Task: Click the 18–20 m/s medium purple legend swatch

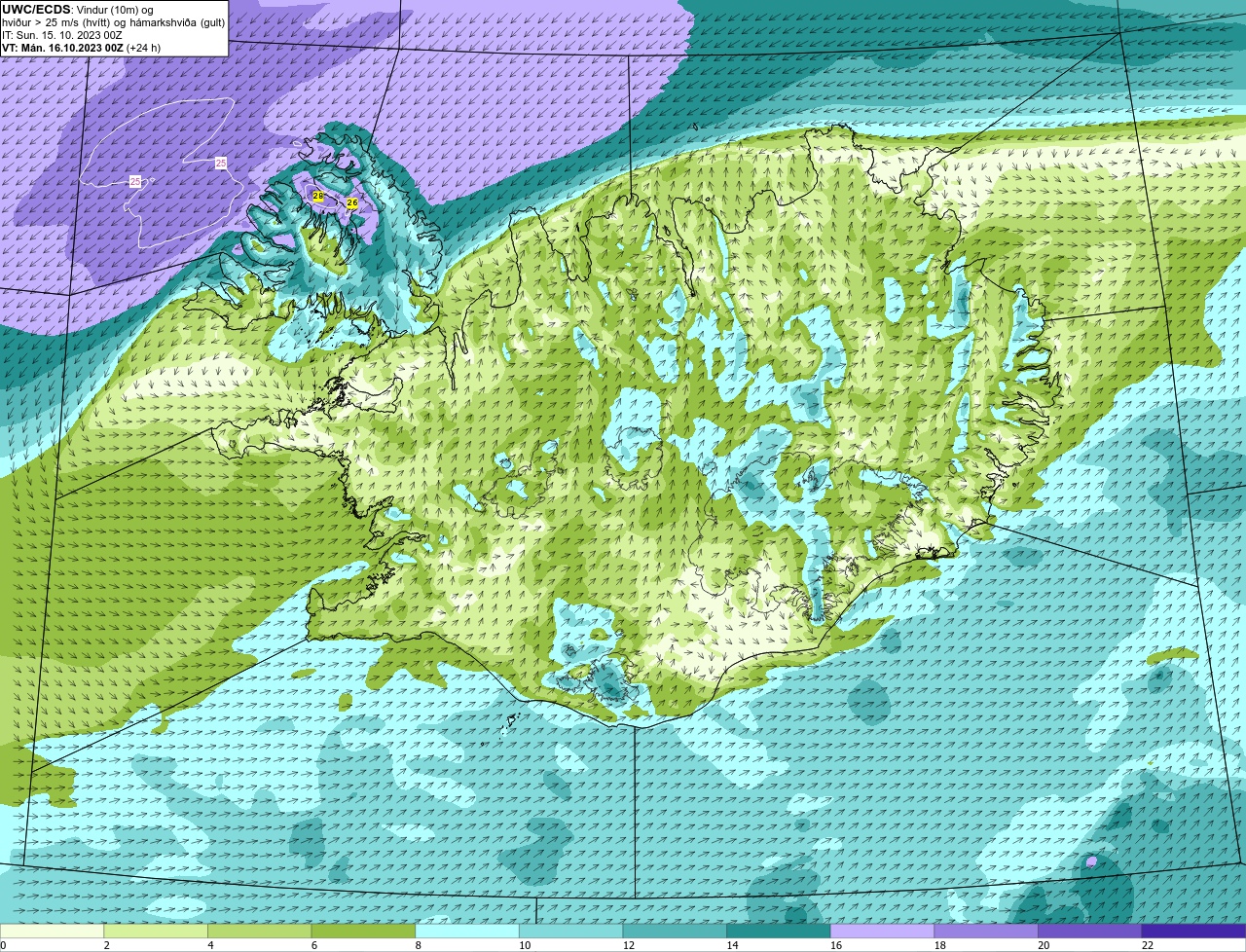Action: pyautogui.click(x=985, y=931)
